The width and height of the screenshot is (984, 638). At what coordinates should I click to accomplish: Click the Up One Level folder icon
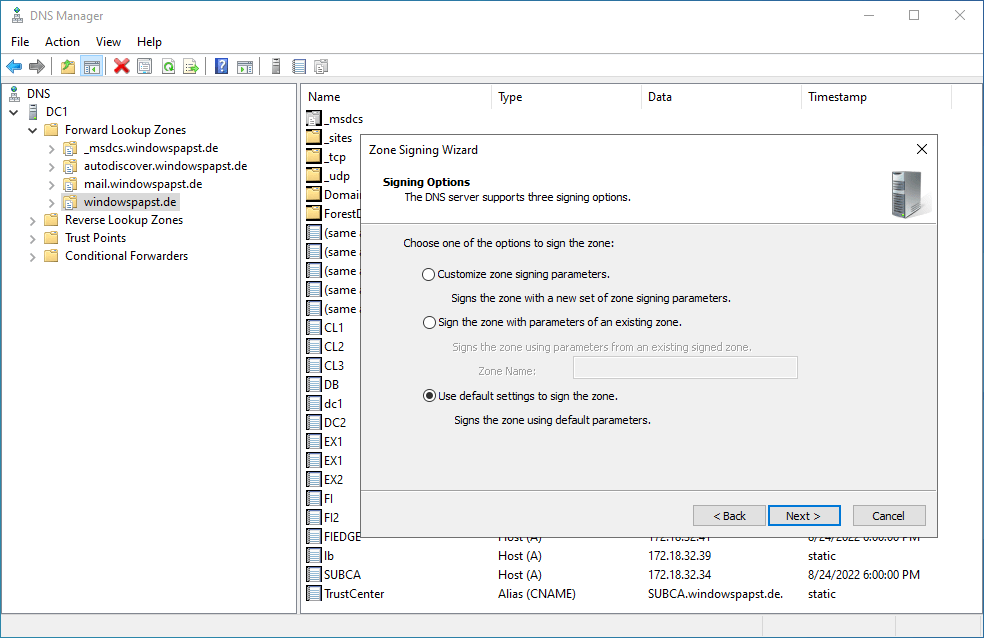point(68,67)
